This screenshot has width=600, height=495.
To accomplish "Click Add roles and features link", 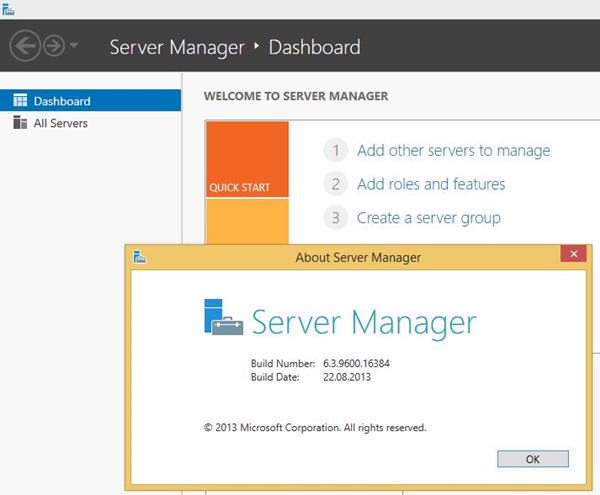I will pos(431,184).
